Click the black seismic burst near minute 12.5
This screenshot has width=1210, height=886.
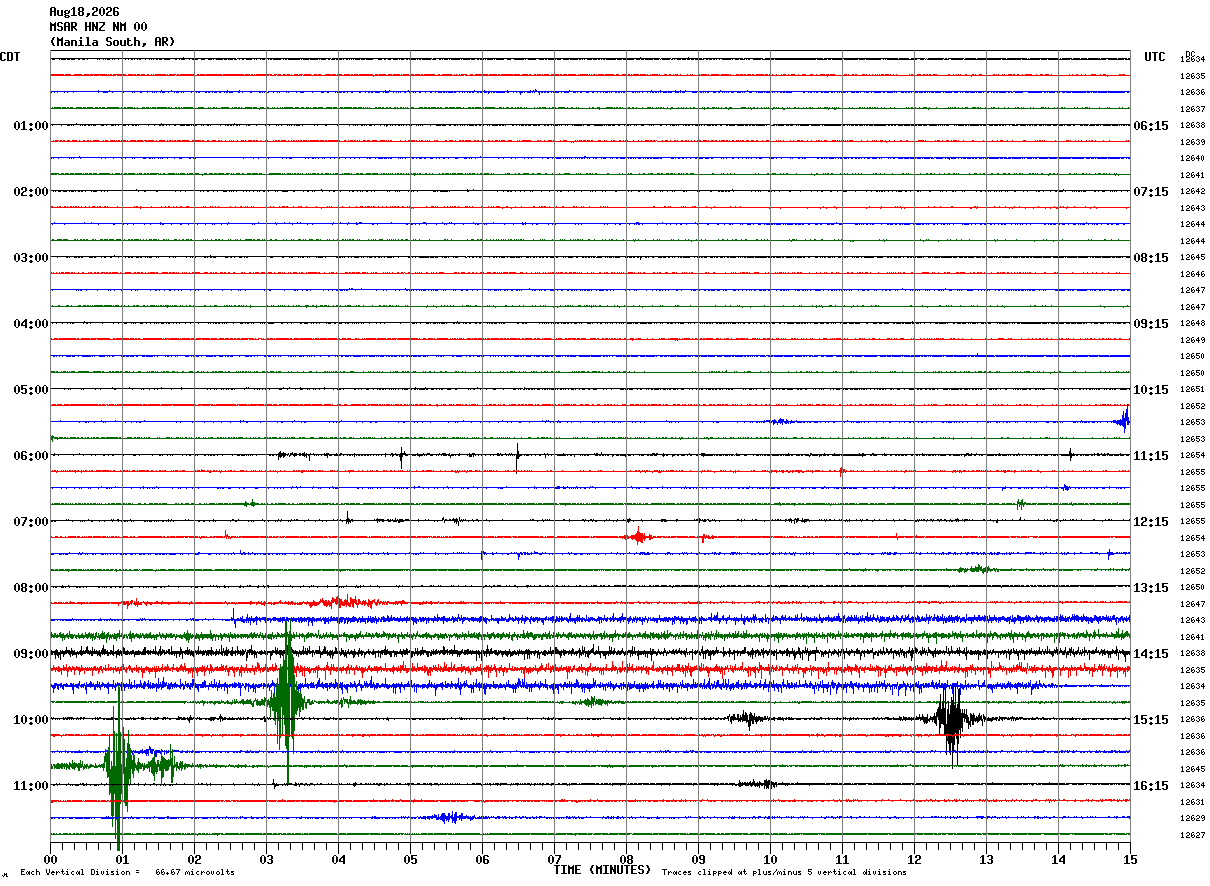click(x=950, y=719)
